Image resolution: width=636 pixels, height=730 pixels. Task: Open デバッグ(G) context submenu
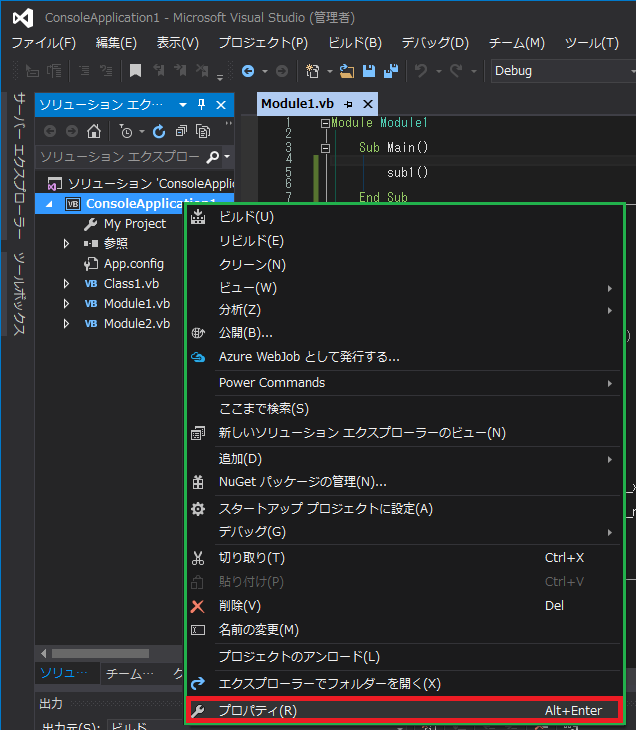click(405, 532)
